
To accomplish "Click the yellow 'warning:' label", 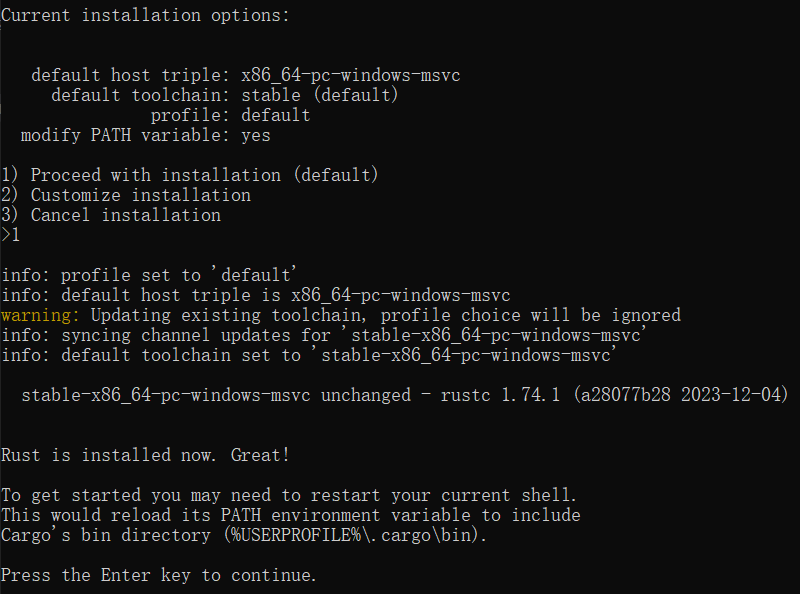I will pos(40,315).
